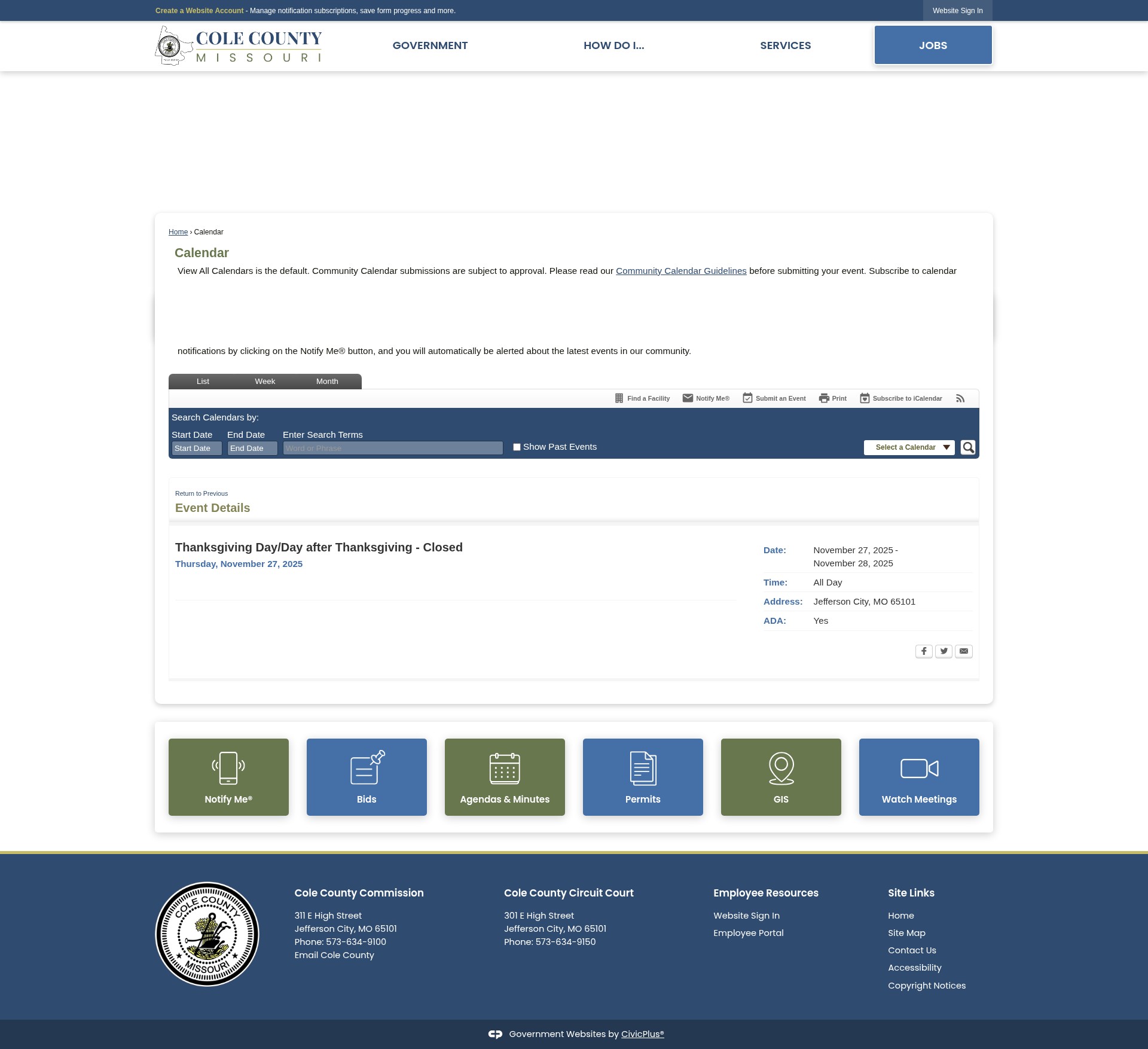Viewport: 1148px width, 1049px height.
Task: Click Website Sign In at the top bar
Action: 957,11
